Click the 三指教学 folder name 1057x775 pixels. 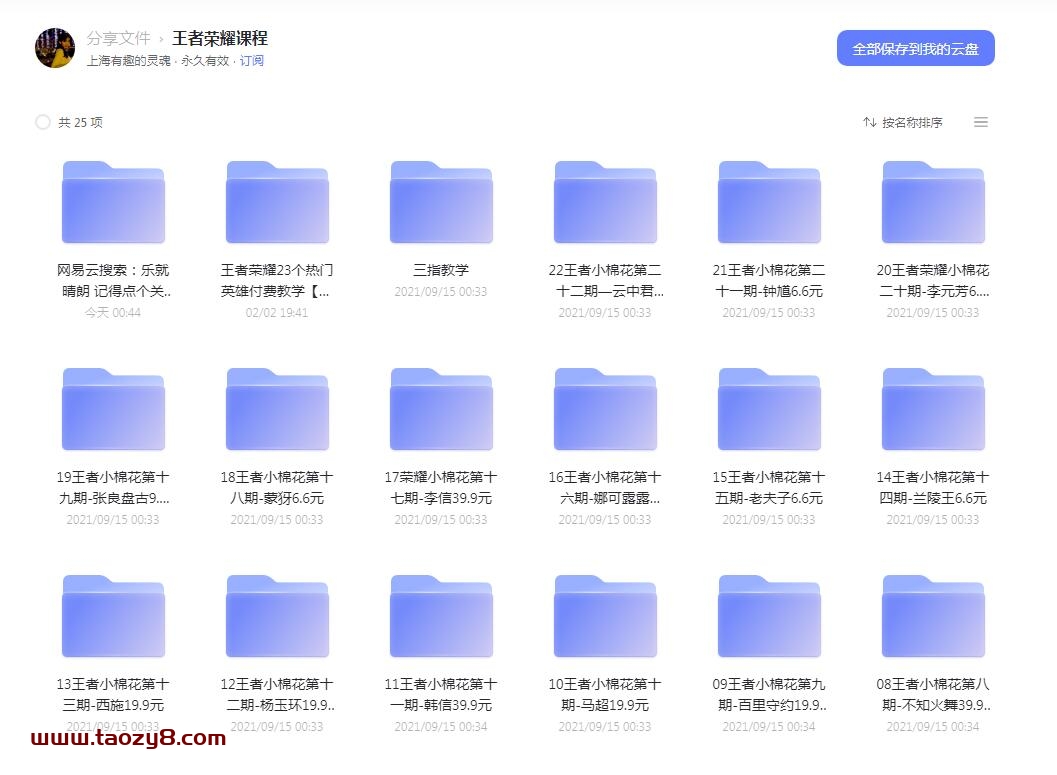[441, 270]
